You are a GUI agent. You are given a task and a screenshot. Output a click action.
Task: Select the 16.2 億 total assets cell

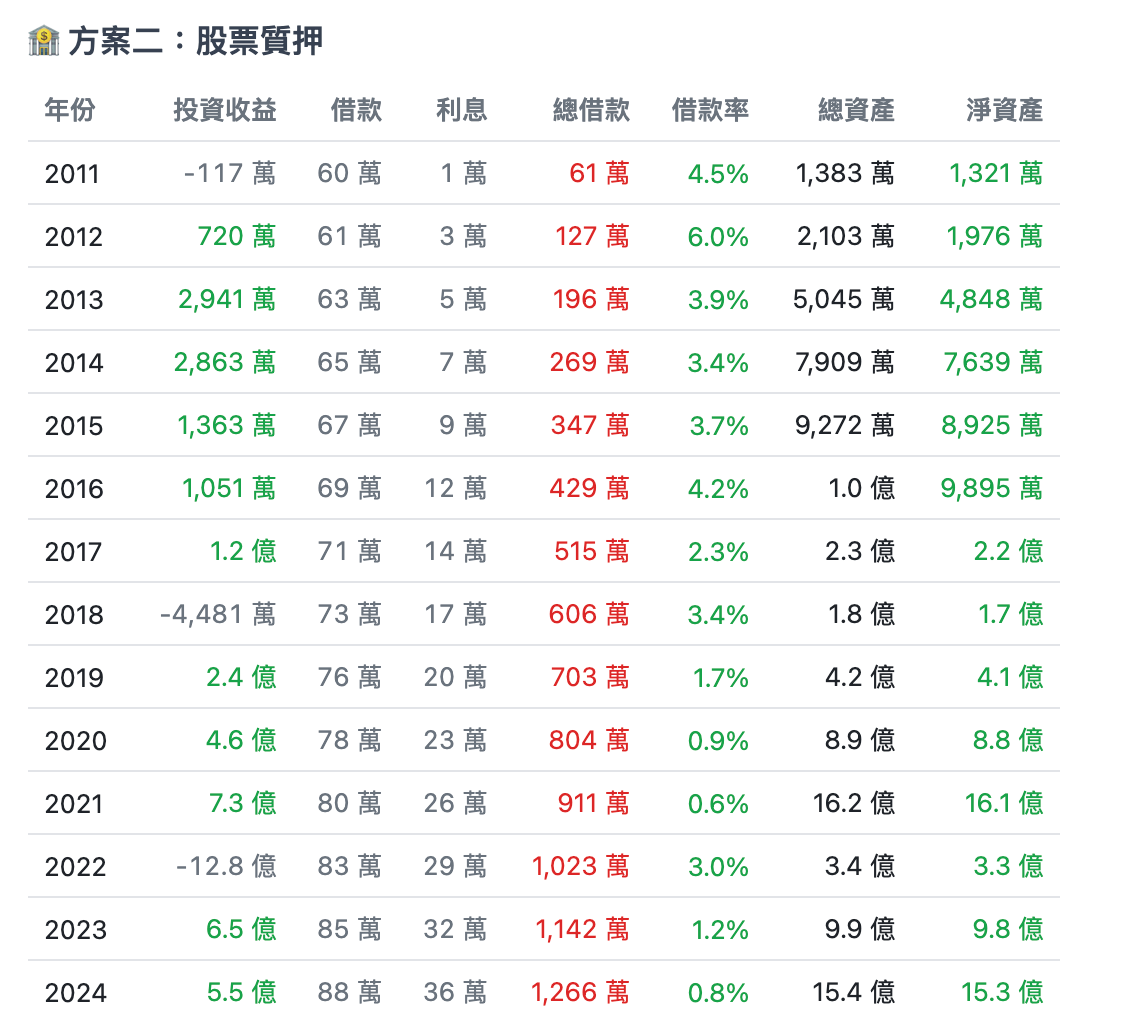(853, 803)
